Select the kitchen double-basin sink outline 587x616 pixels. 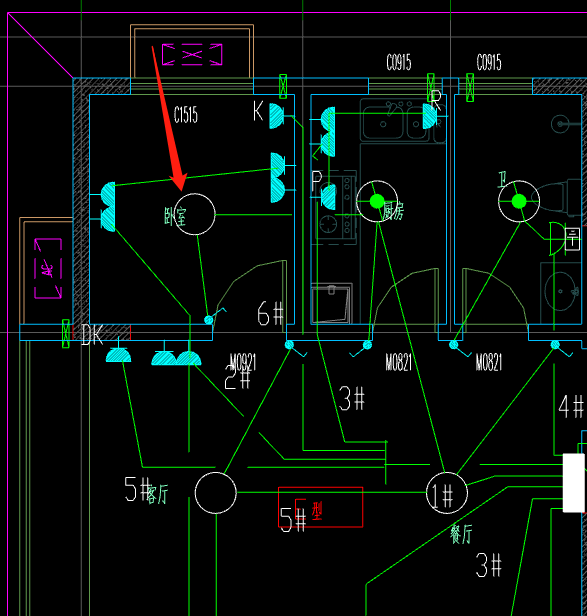395,122
